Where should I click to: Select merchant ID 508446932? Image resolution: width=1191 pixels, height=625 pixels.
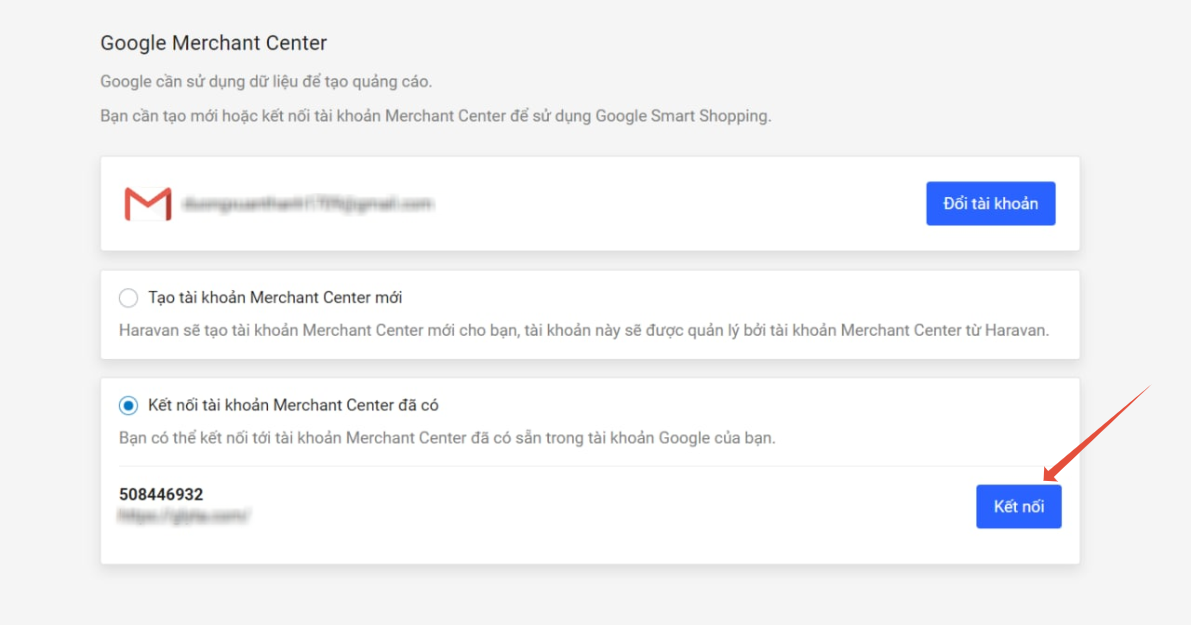tap(161, 494)
